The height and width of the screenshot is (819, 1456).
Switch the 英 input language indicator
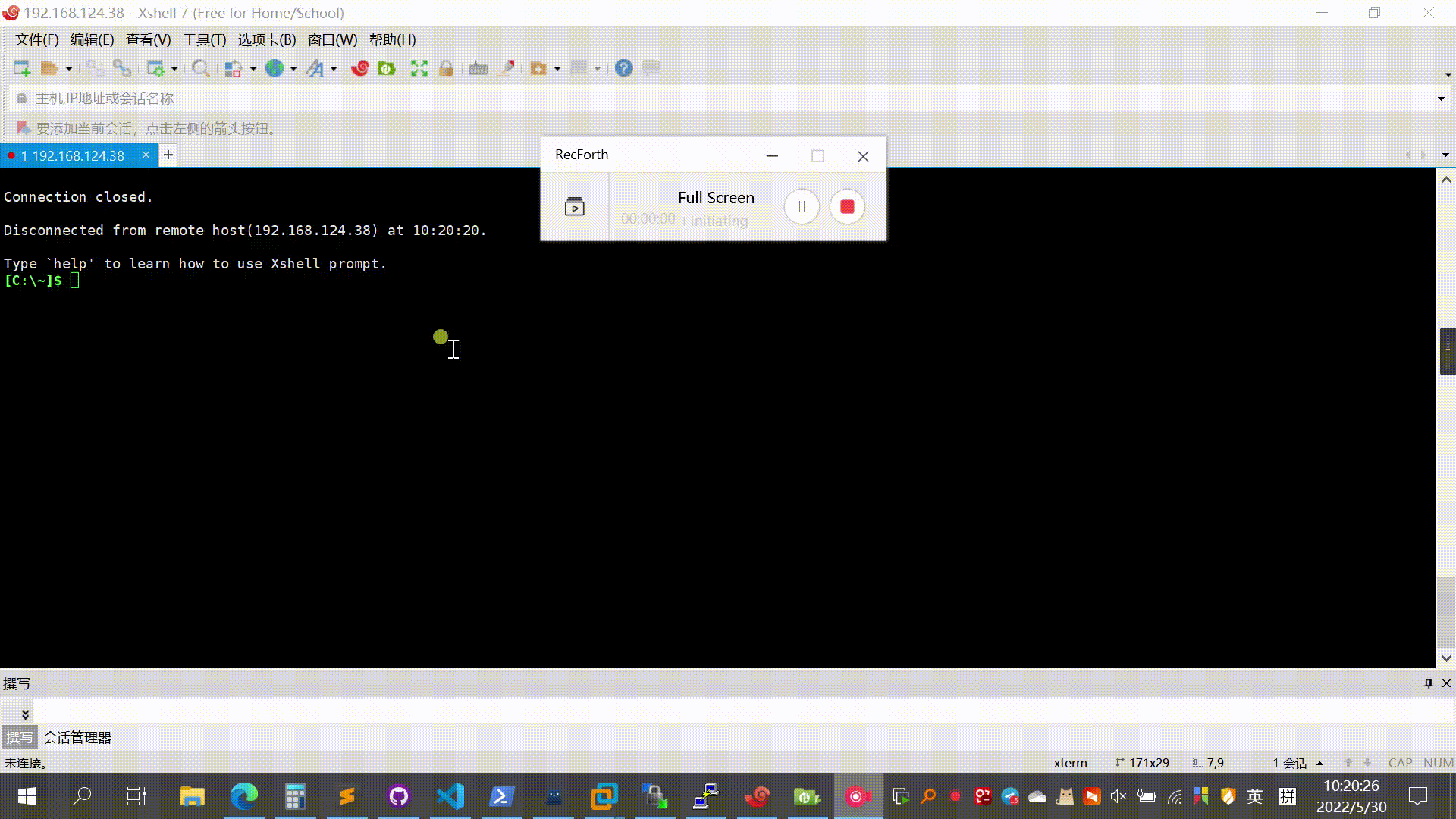[1255, 796]
